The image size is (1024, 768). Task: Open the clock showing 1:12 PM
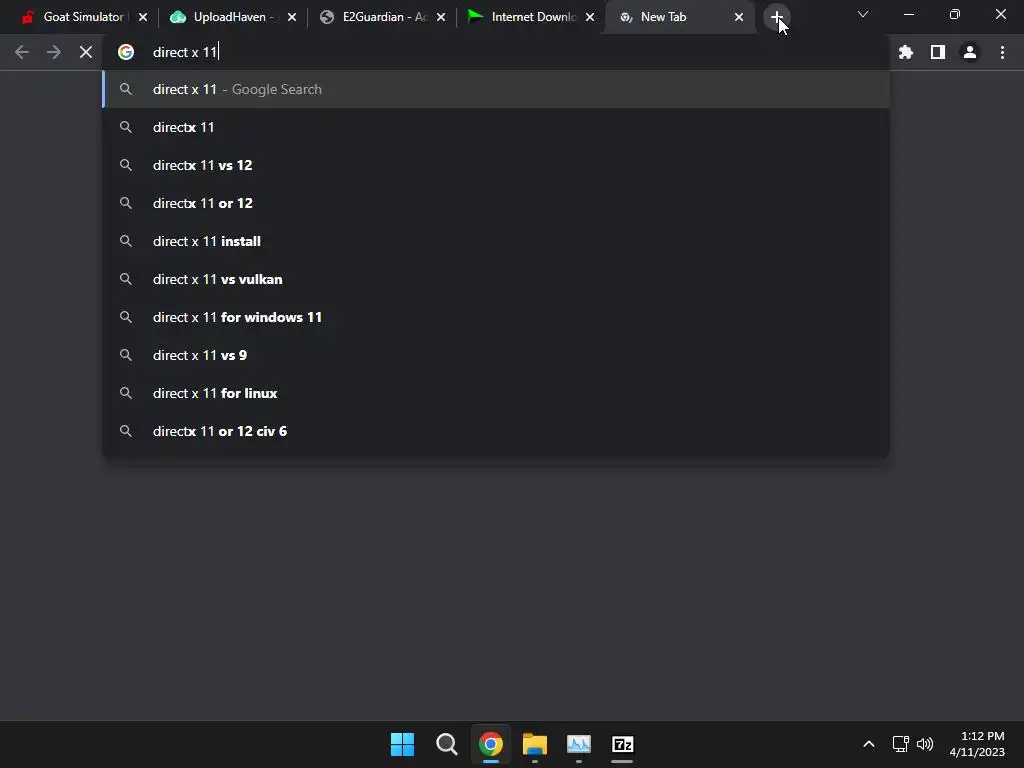click(977, 744)
